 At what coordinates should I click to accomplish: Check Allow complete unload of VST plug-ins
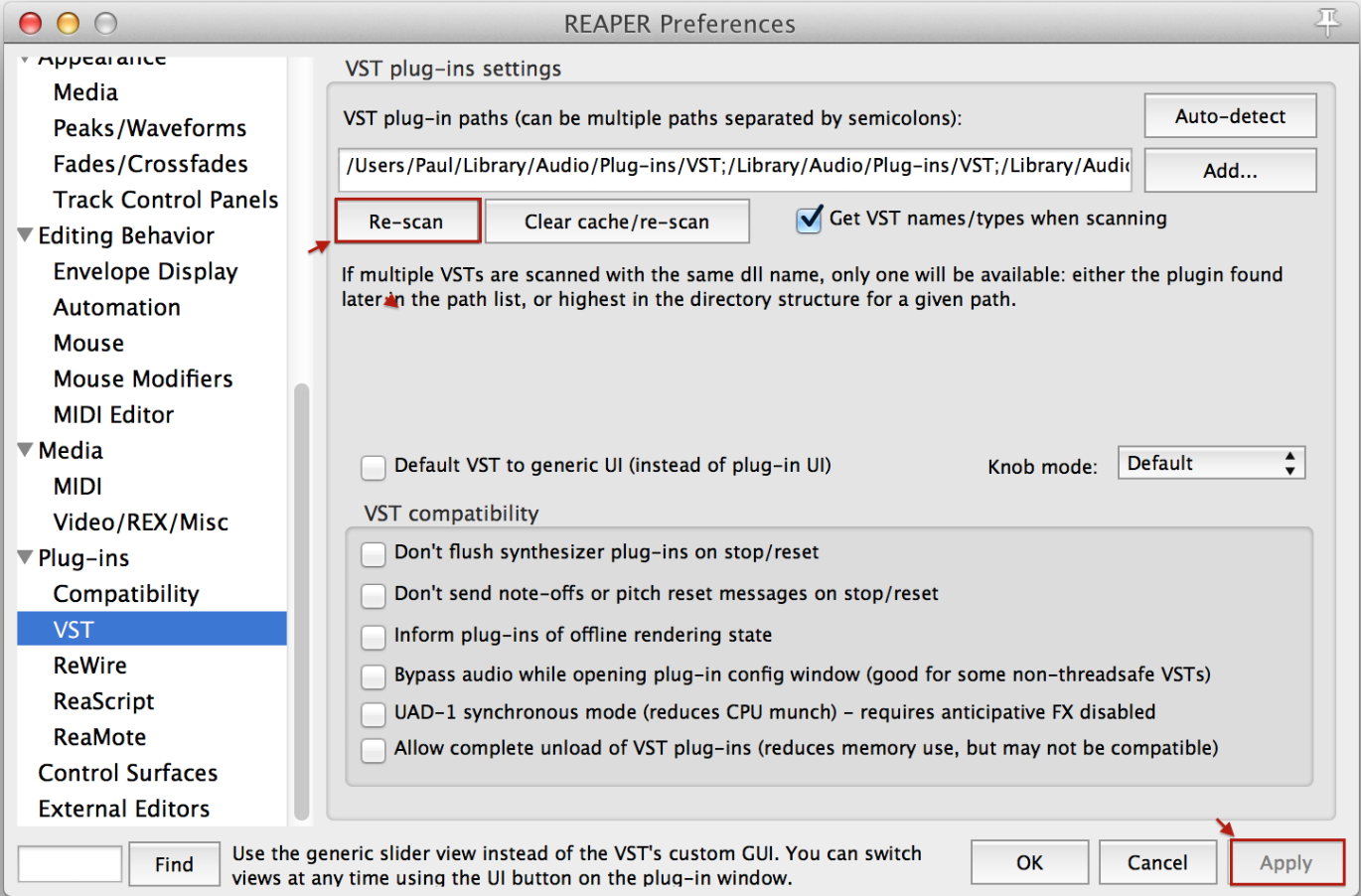pos(374,750)
